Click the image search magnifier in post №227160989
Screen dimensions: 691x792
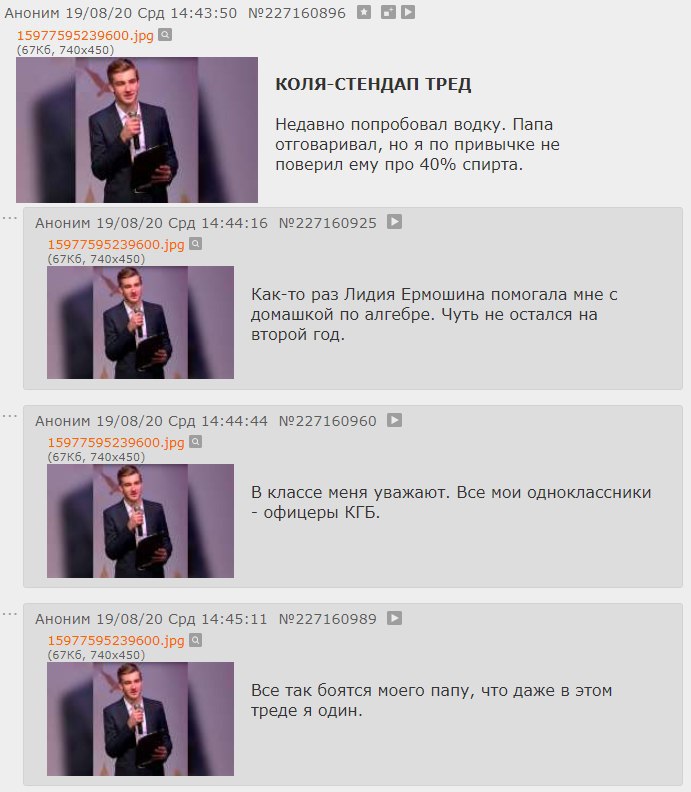pyautogui.click(x=195, y=640)
